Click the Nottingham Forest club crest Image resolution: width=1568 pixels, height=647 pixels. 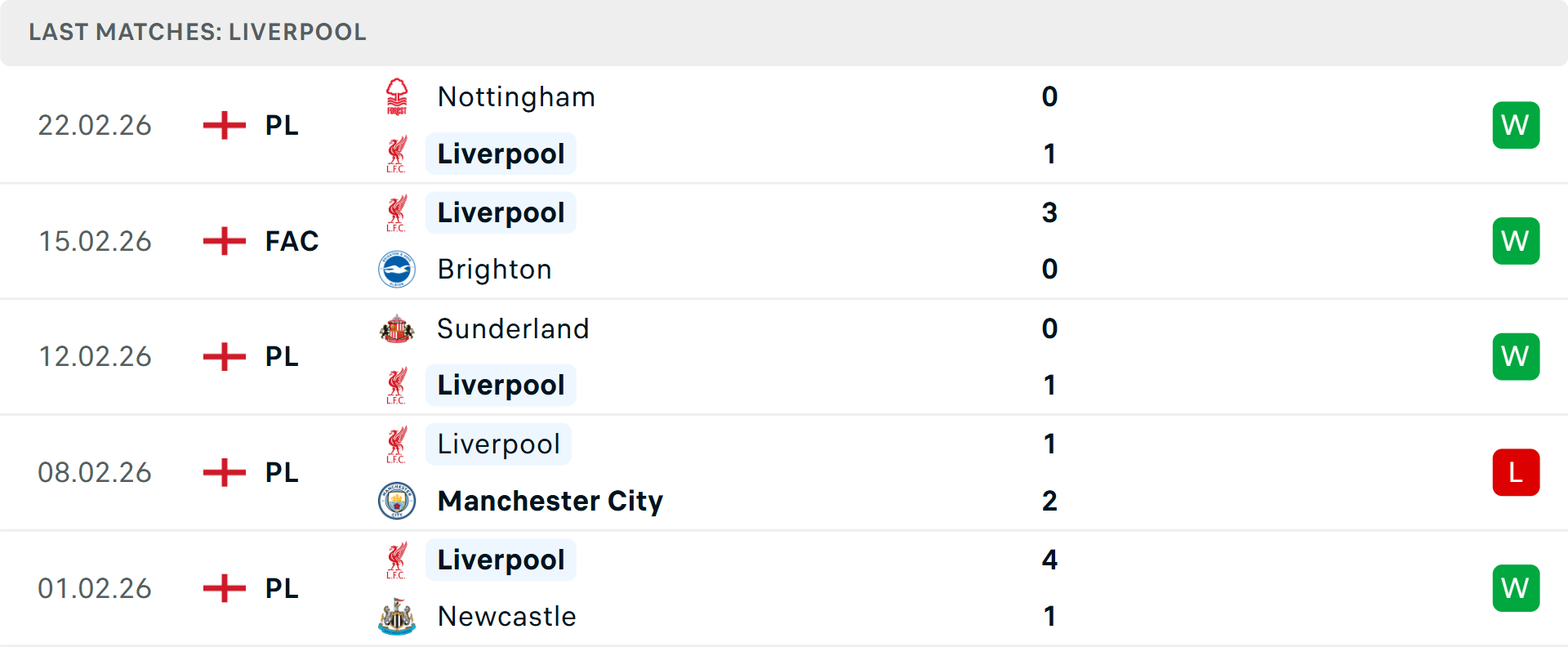(x=397, y=96)
